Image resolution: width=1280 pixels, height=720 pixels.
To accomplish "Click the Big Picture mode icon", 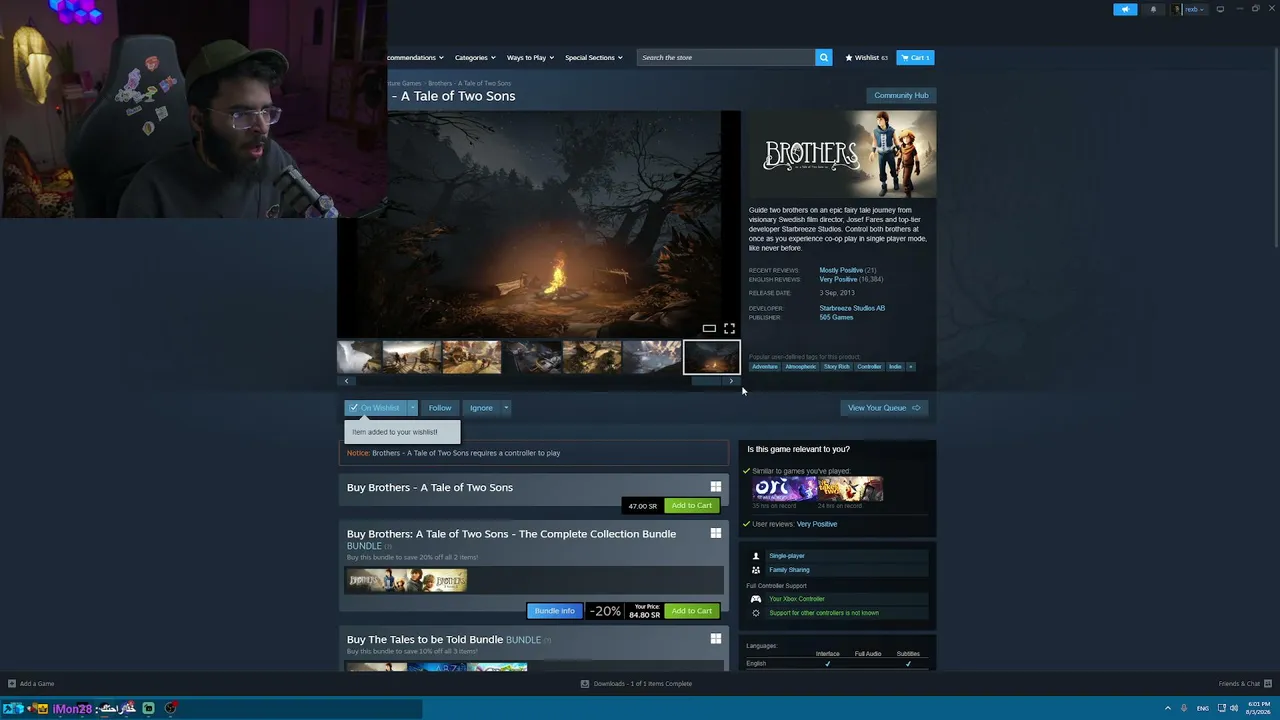I will 1220,9.
